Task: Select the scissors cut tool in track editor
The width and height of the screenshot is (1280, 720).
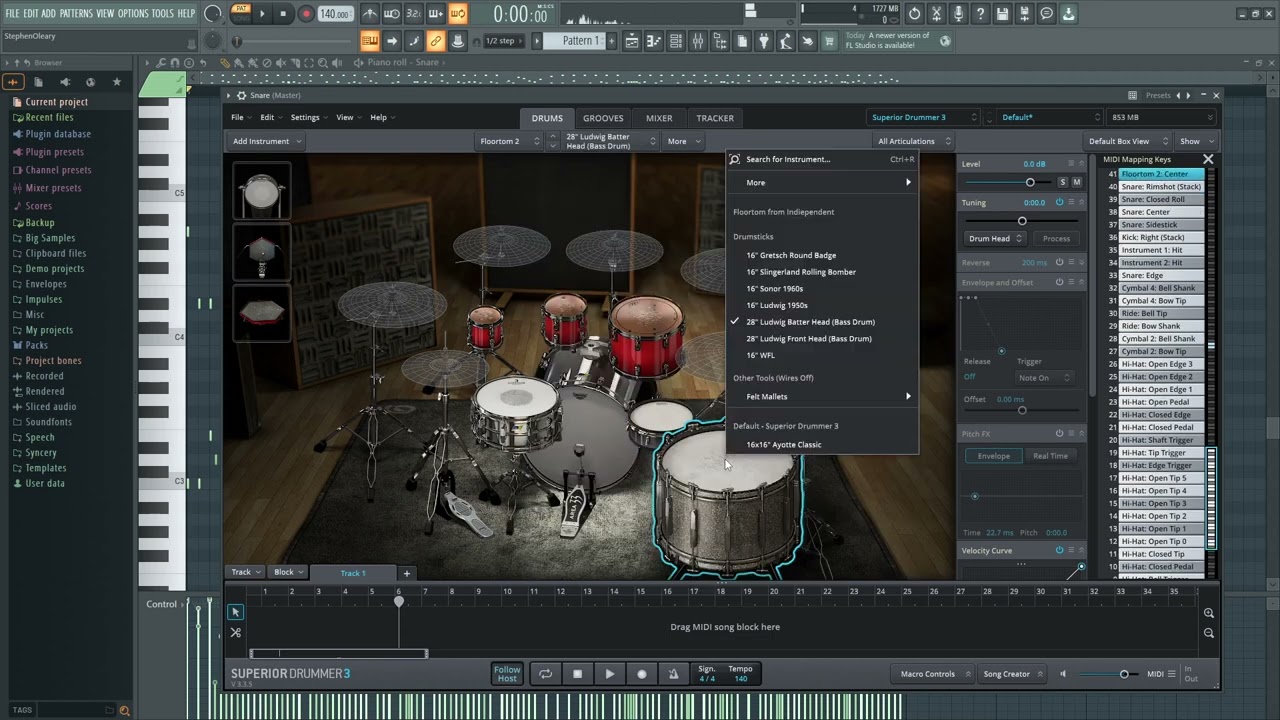Action: (x=236, y=633)
